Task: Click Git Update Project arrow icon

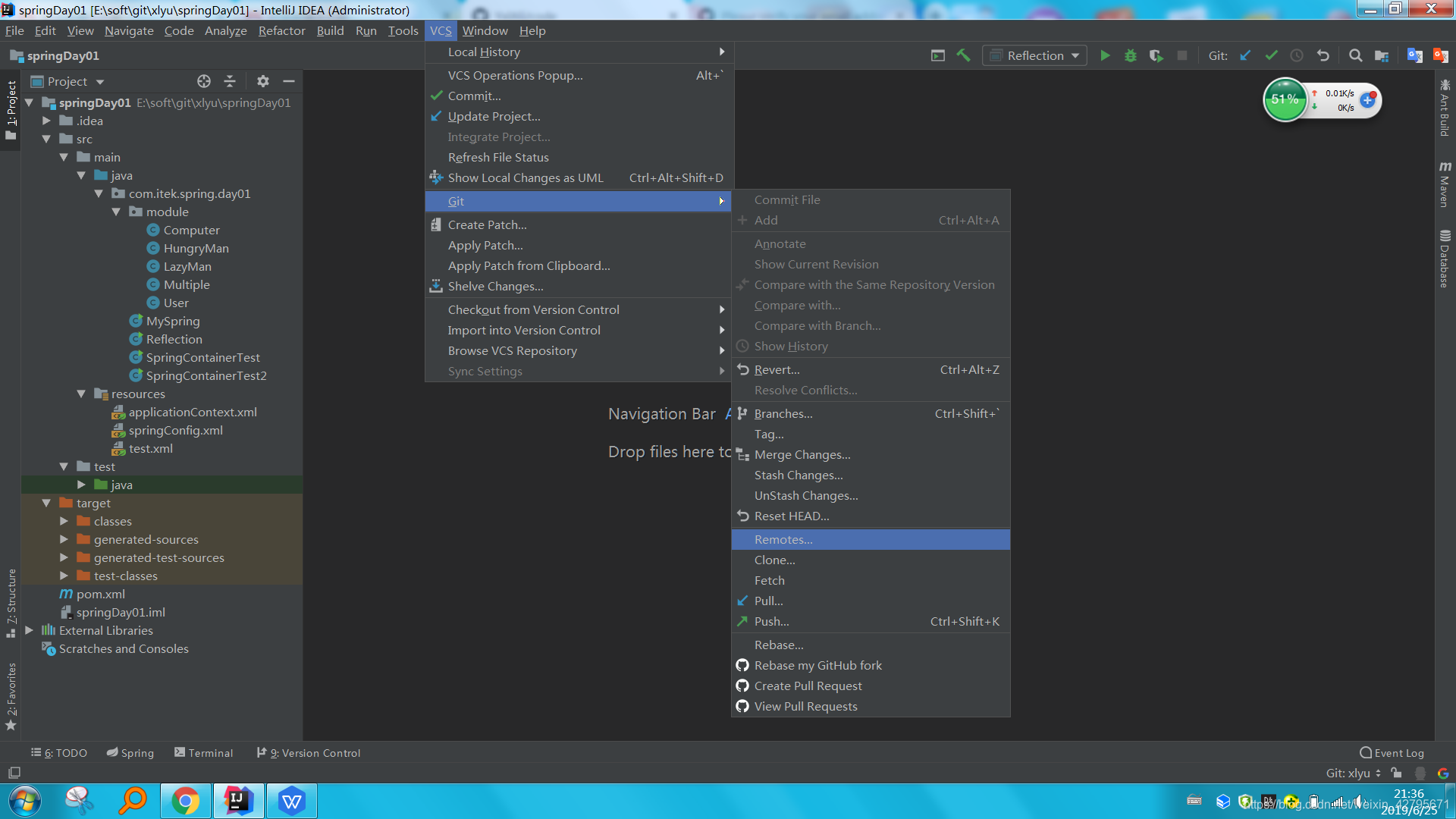Action: pos(1245,55)
